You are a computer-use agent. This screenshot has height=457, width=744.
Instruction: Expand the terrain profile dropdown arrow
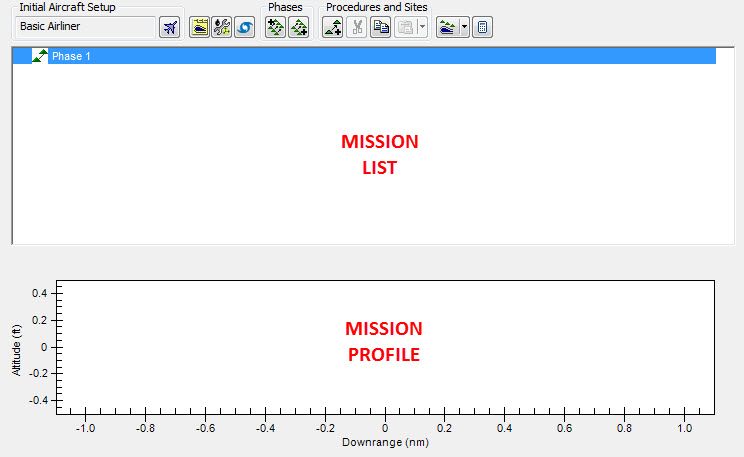[464, 27]
